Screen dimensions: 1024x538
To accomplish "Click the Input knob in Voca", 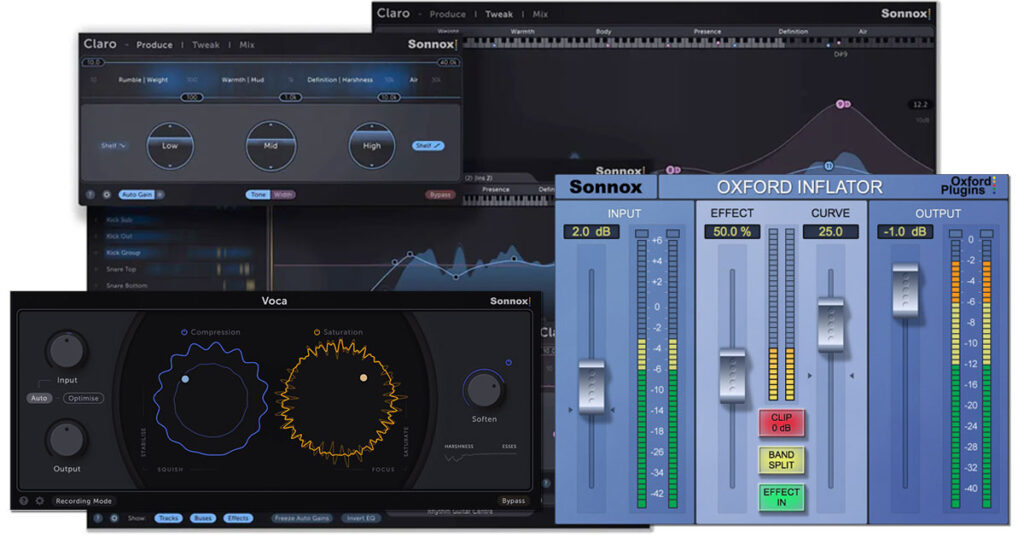I will (66, 351).
